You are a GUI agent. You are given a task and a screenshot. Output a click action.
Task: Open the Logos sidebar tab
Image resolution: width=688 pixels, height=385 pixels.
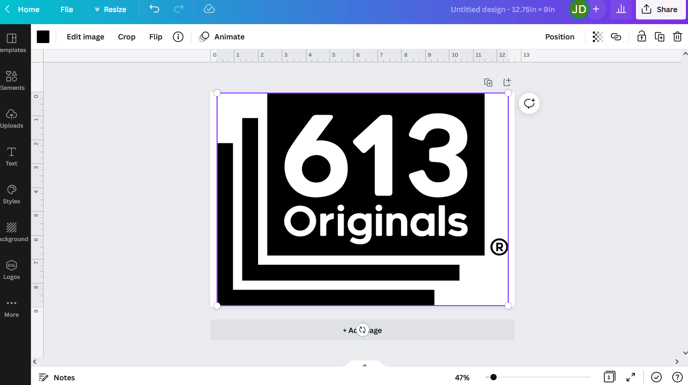(11, 270)
